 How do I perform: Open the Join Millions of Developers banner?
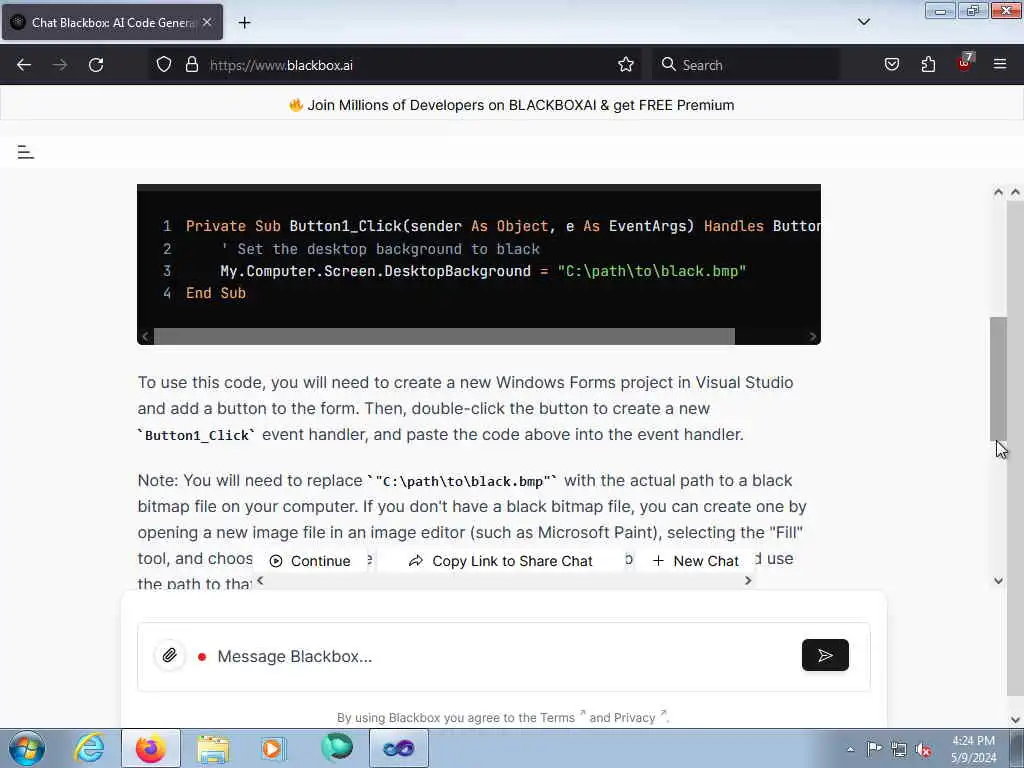click(512, 105)
